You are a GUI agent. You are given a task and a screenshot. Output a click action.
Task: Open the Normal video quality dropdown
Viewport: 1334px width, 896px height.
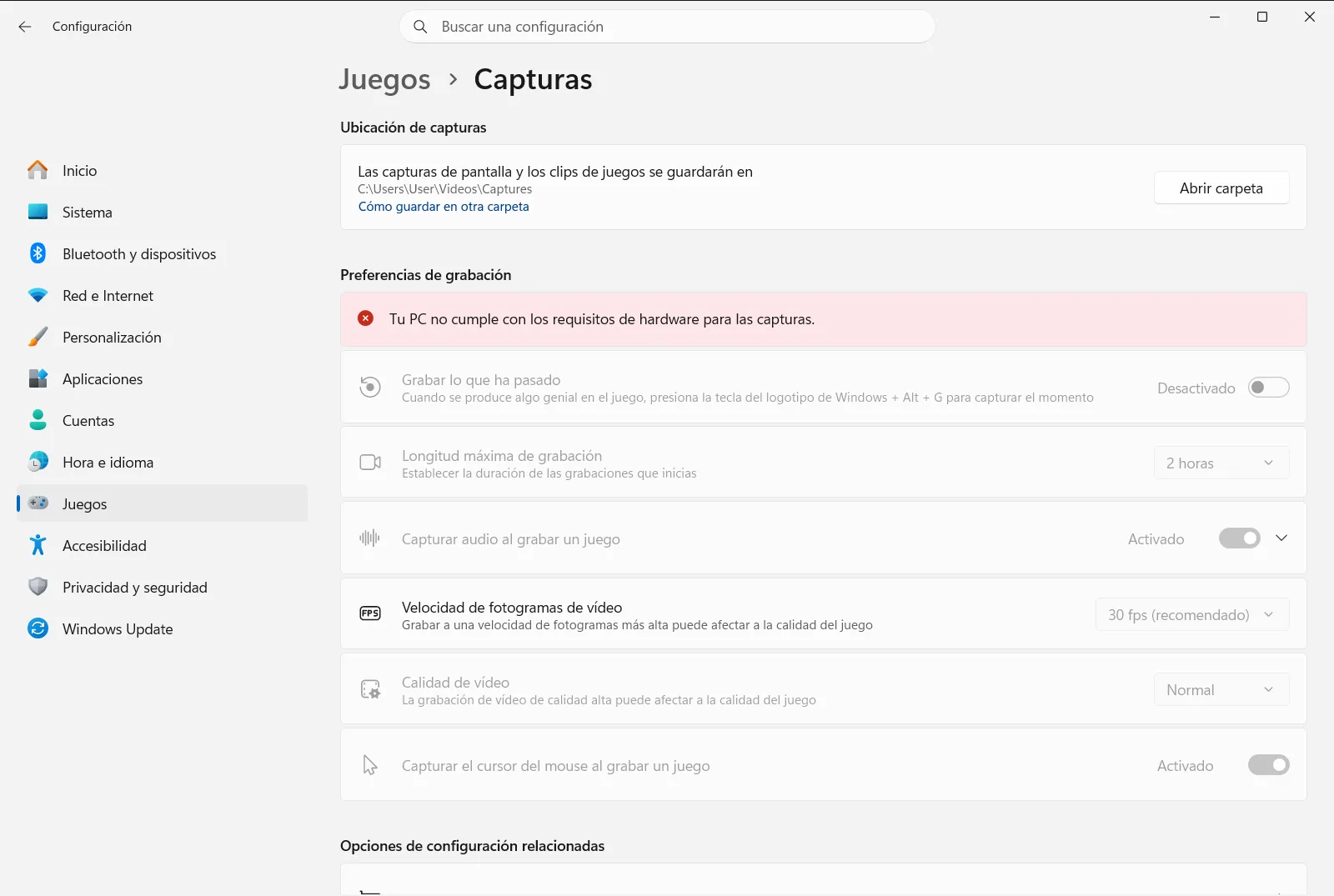(1221, 689)
